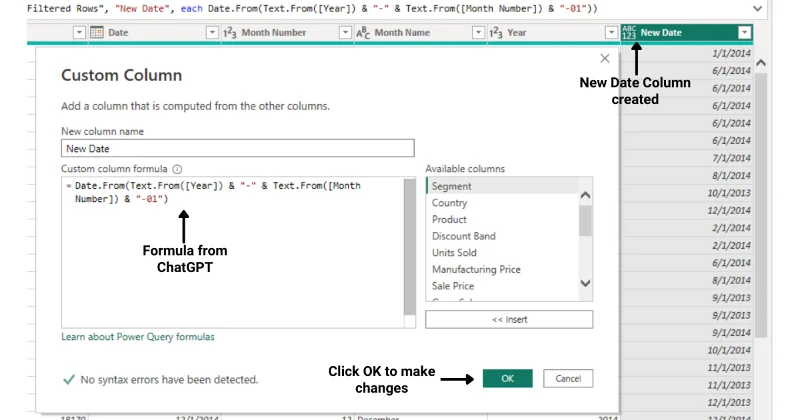The image size is (800, 420).
Task: Click the Month Name column type icon
Action: click(x=363, y=33)
